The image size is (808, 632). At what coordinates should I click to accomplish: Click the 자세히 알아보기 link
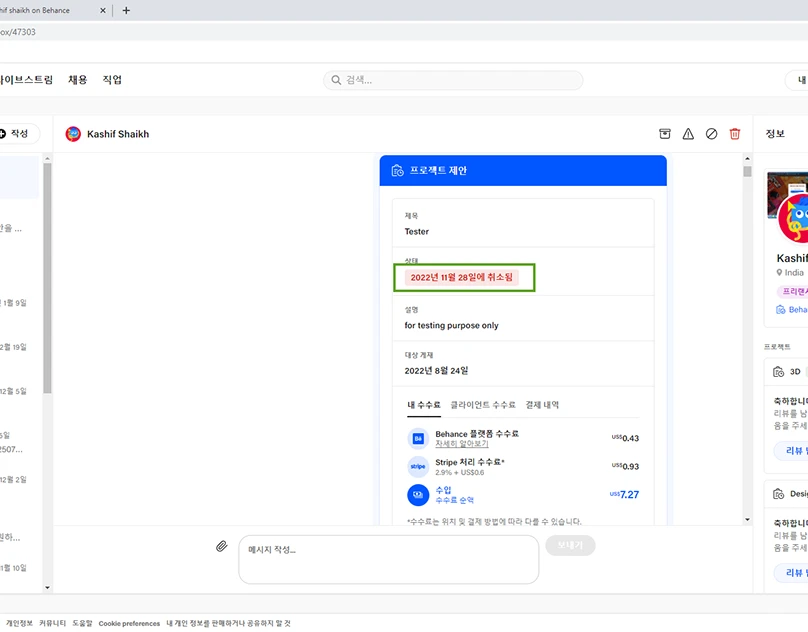click(462, 443)
